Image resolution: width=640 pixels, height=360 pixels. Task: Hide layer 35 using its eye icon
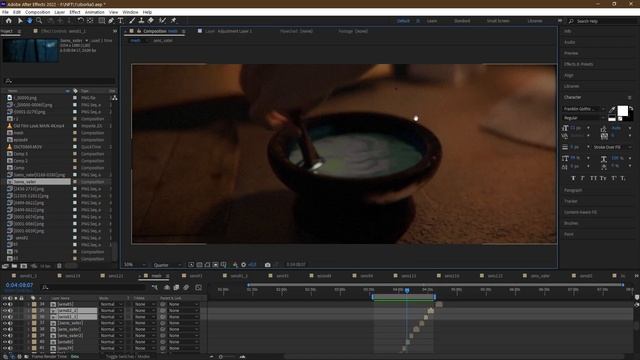pyautogui.click(x=5, y=311)
